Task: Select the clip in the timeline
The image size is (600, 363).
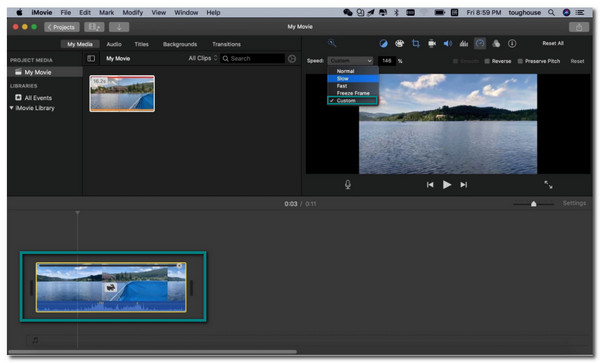Action: point(111,287)
